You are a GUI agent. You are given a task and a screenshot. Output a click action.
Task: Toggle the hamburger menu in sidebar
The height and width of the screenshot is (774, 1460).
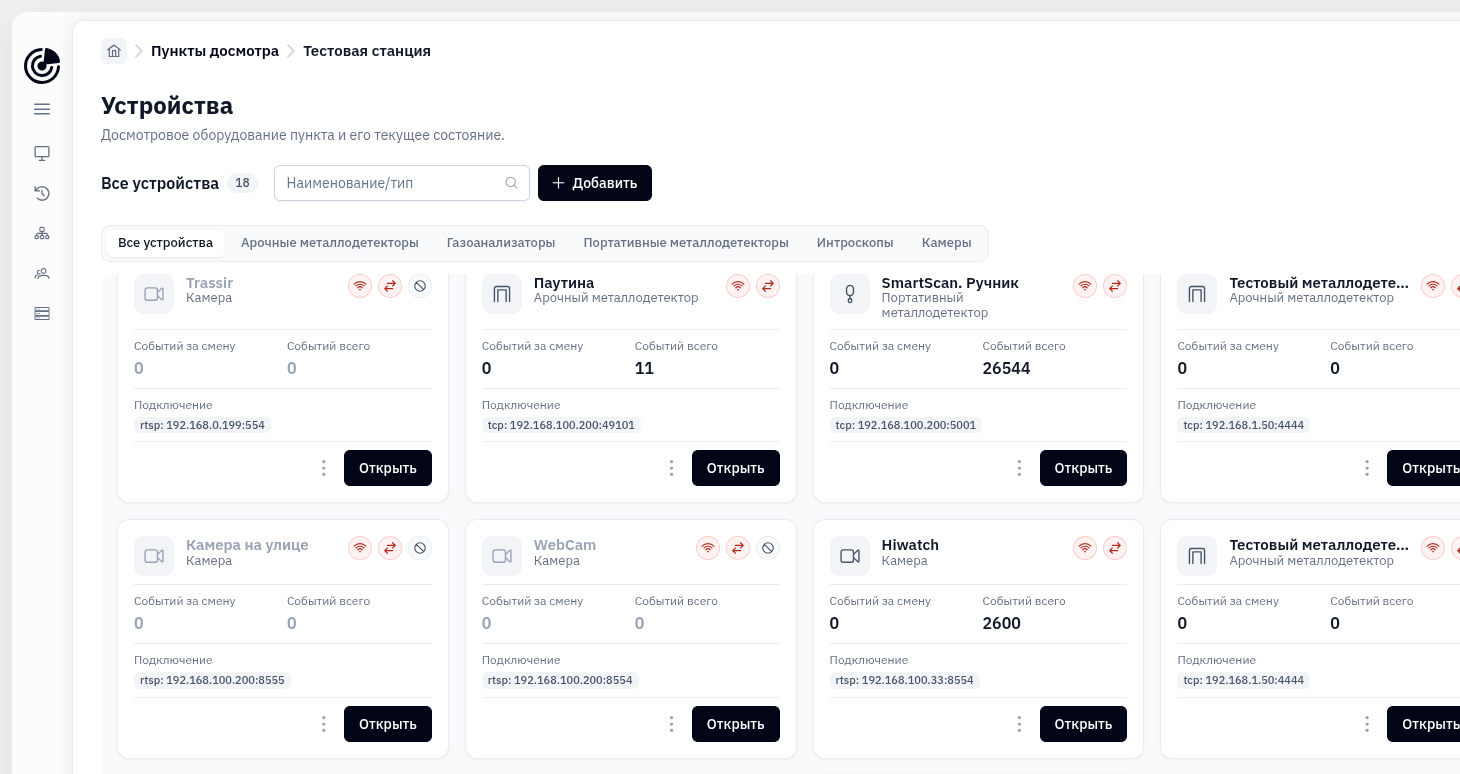[x=42, y=109]
